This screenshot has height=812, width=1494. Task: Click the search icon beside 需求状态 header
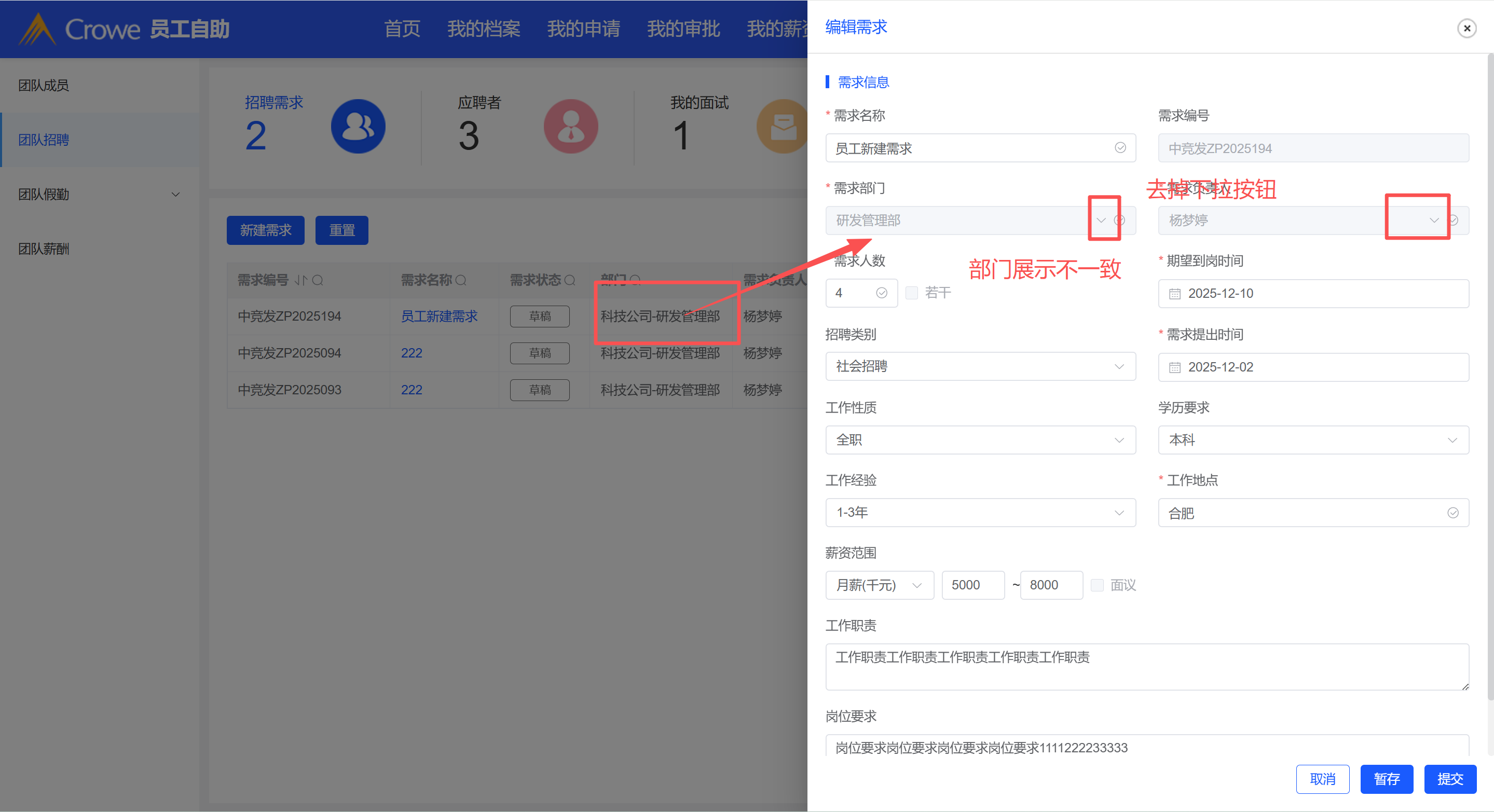click(x=570, y=281)
